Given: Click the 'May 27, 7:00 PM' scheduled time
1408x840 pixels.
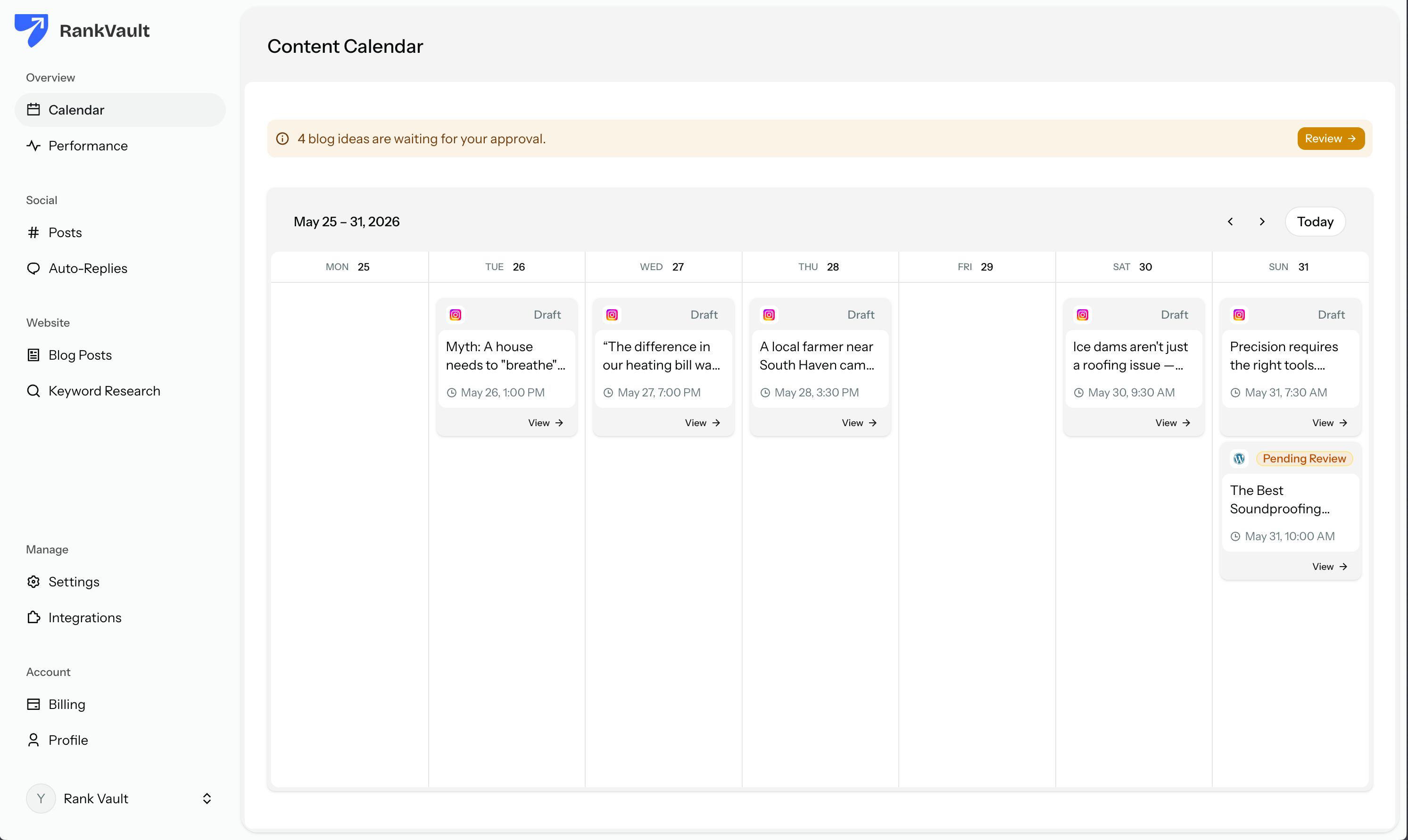Looking at the screenshot, I should pyautogui.click(x=659, y=392).
